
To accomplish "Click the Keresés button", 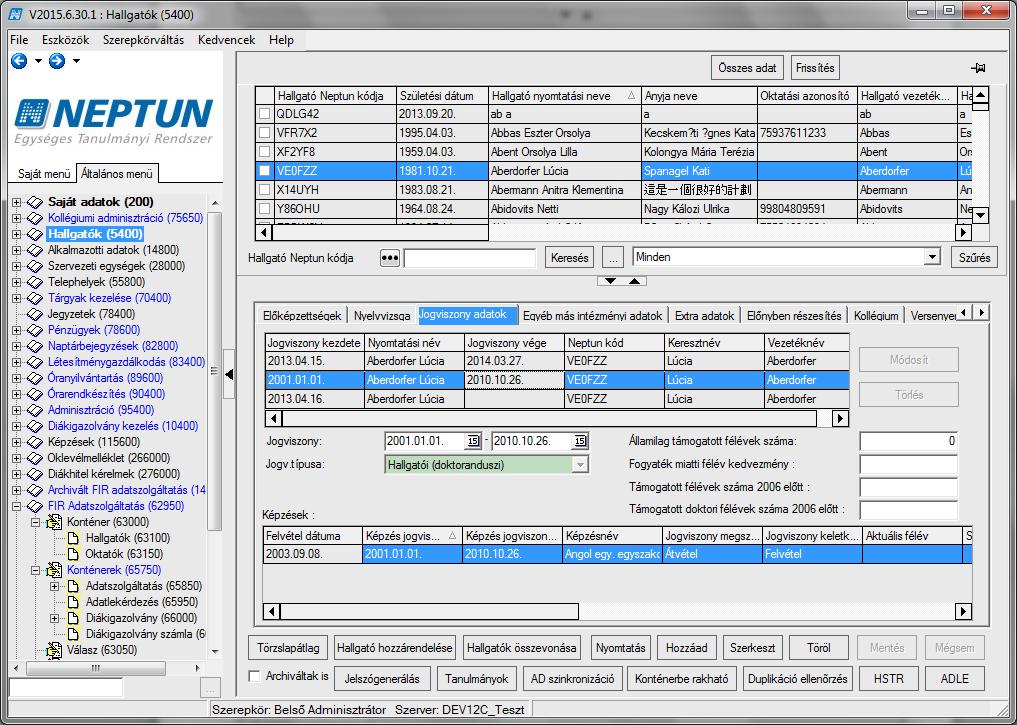I will 569,258.
